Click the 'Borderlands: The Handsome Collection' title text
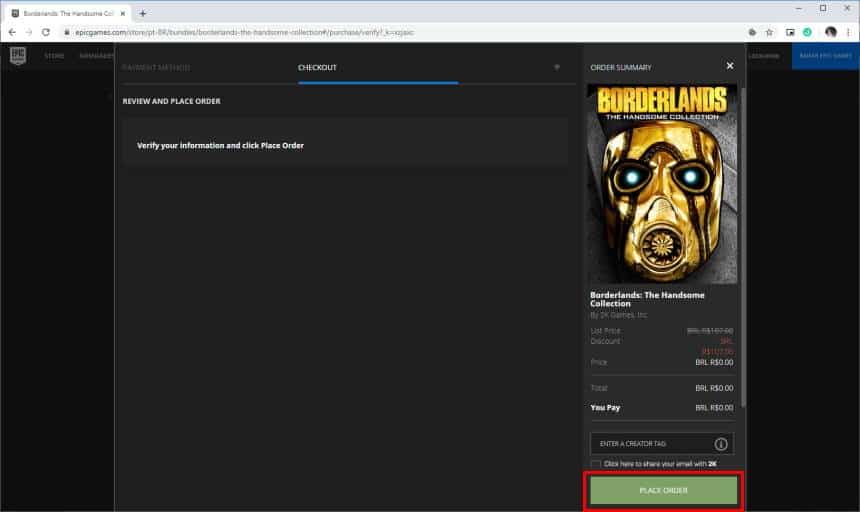860x512 pixels. pos(647,299)
